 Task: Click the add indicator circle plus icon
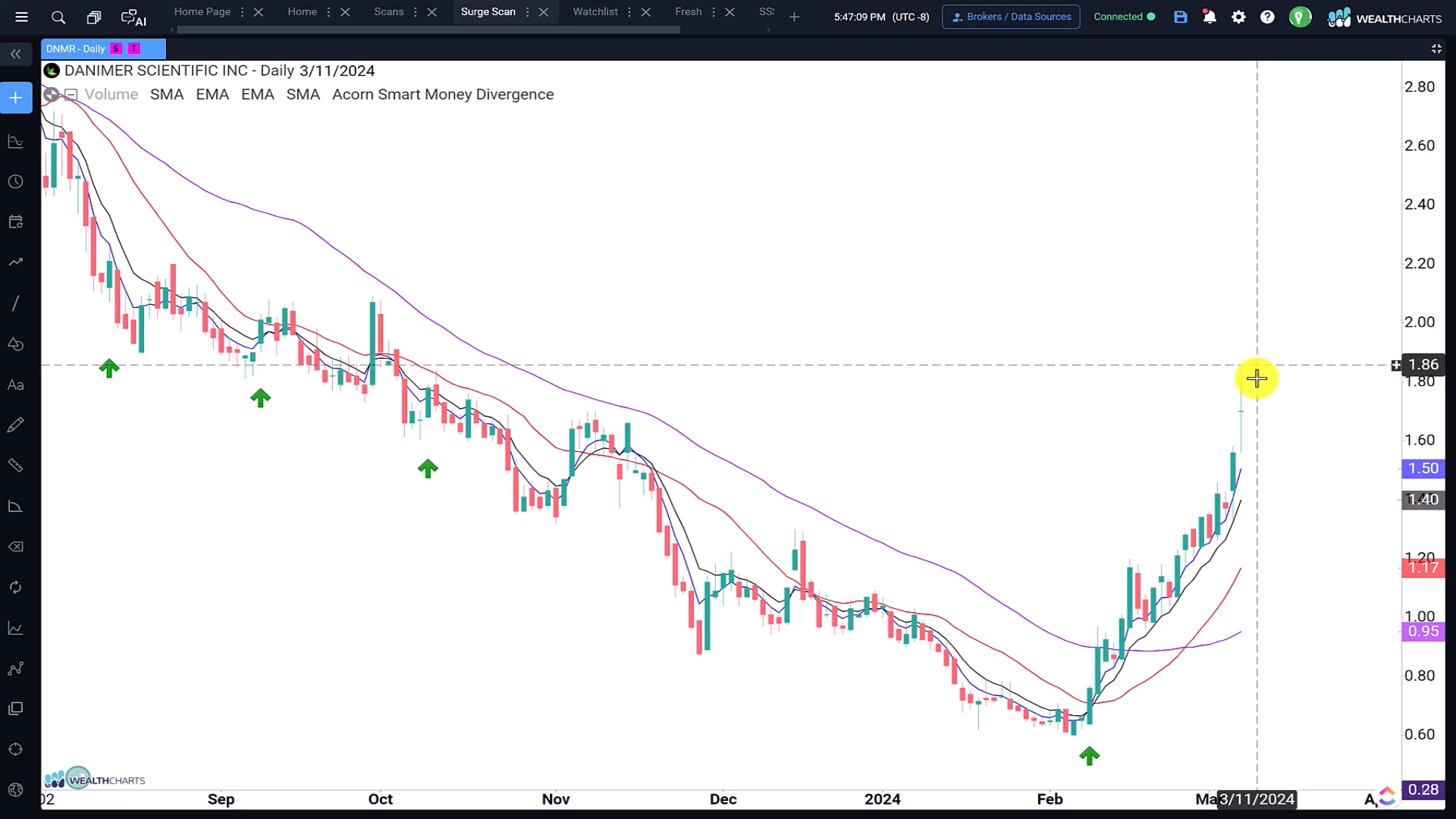(x=51, y=95)
